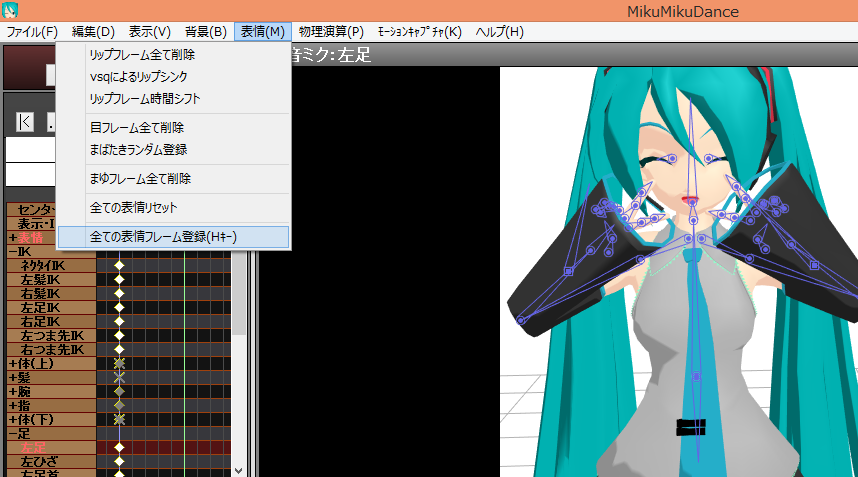Screen dimensions: 858x477
Task: Open the 背景(B) menu
Action: point(206,32)
